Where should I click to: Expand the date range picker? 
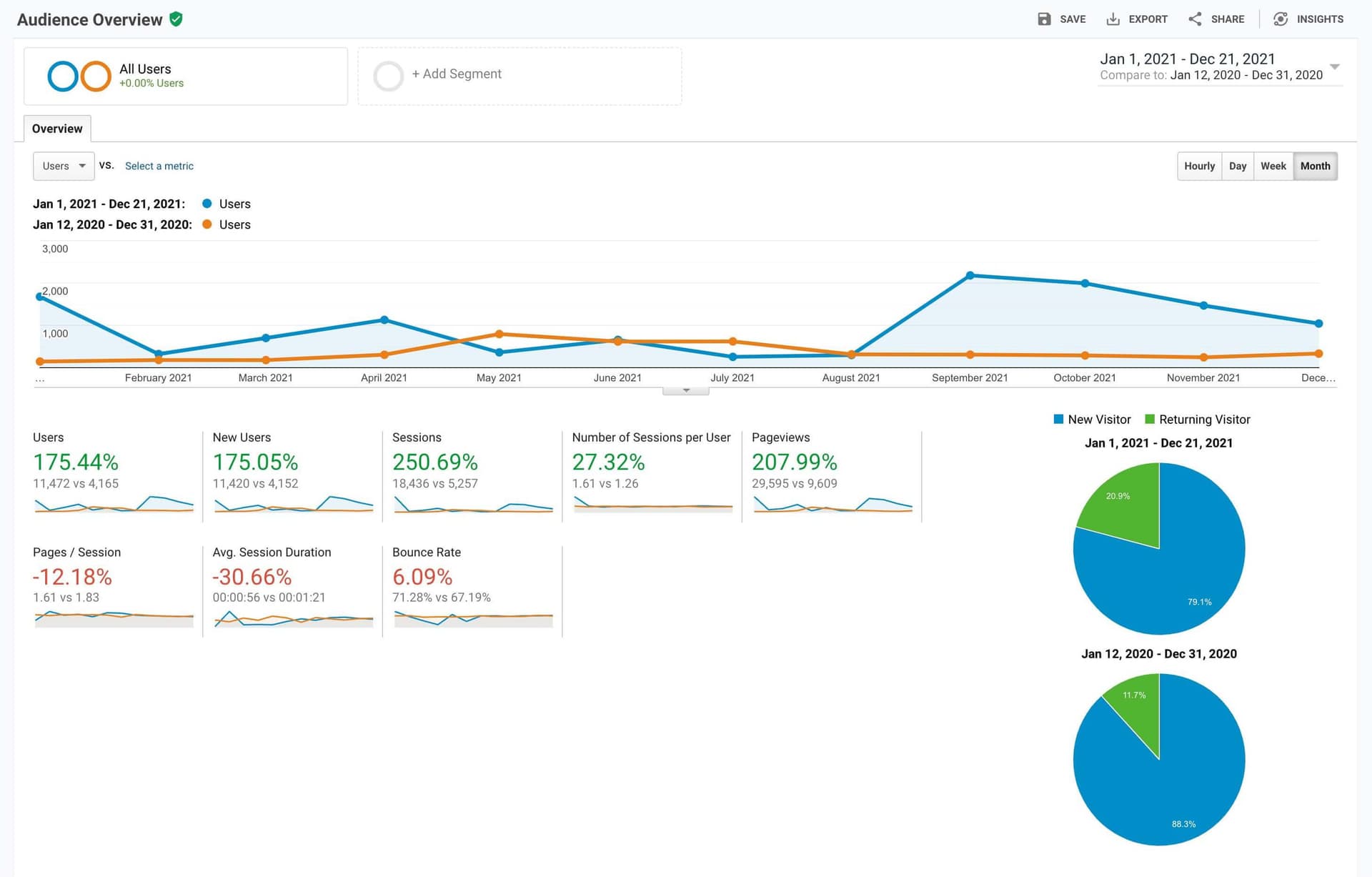coord(1336,67)
